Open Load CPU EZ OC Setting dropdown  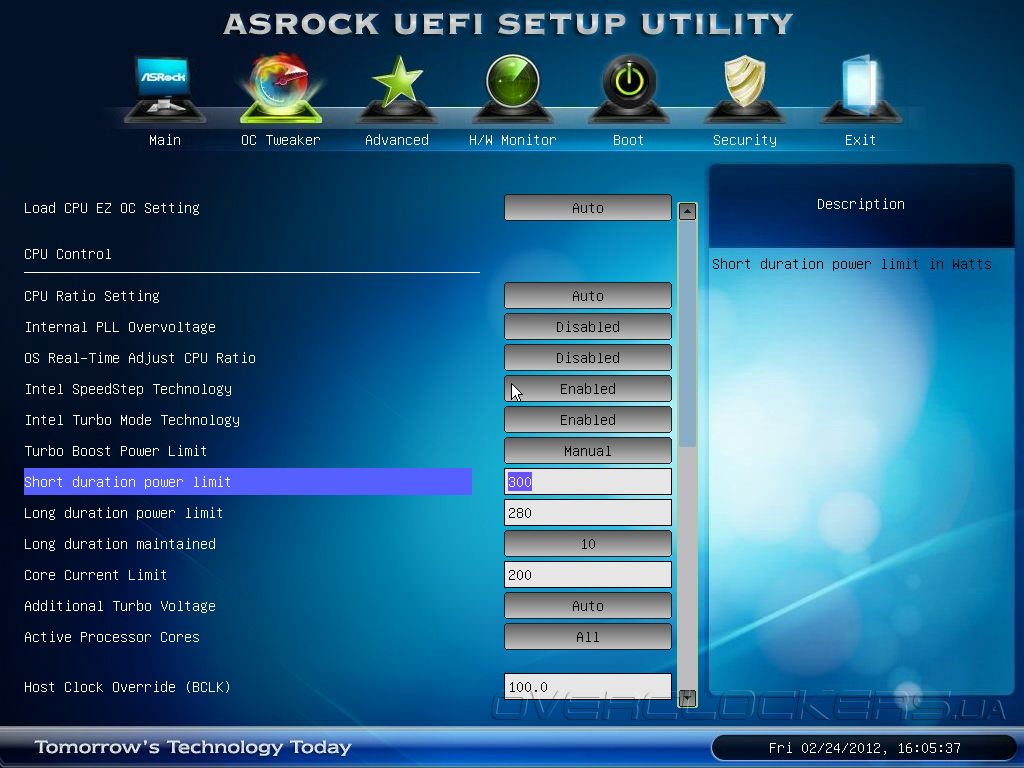click(588, 208)
